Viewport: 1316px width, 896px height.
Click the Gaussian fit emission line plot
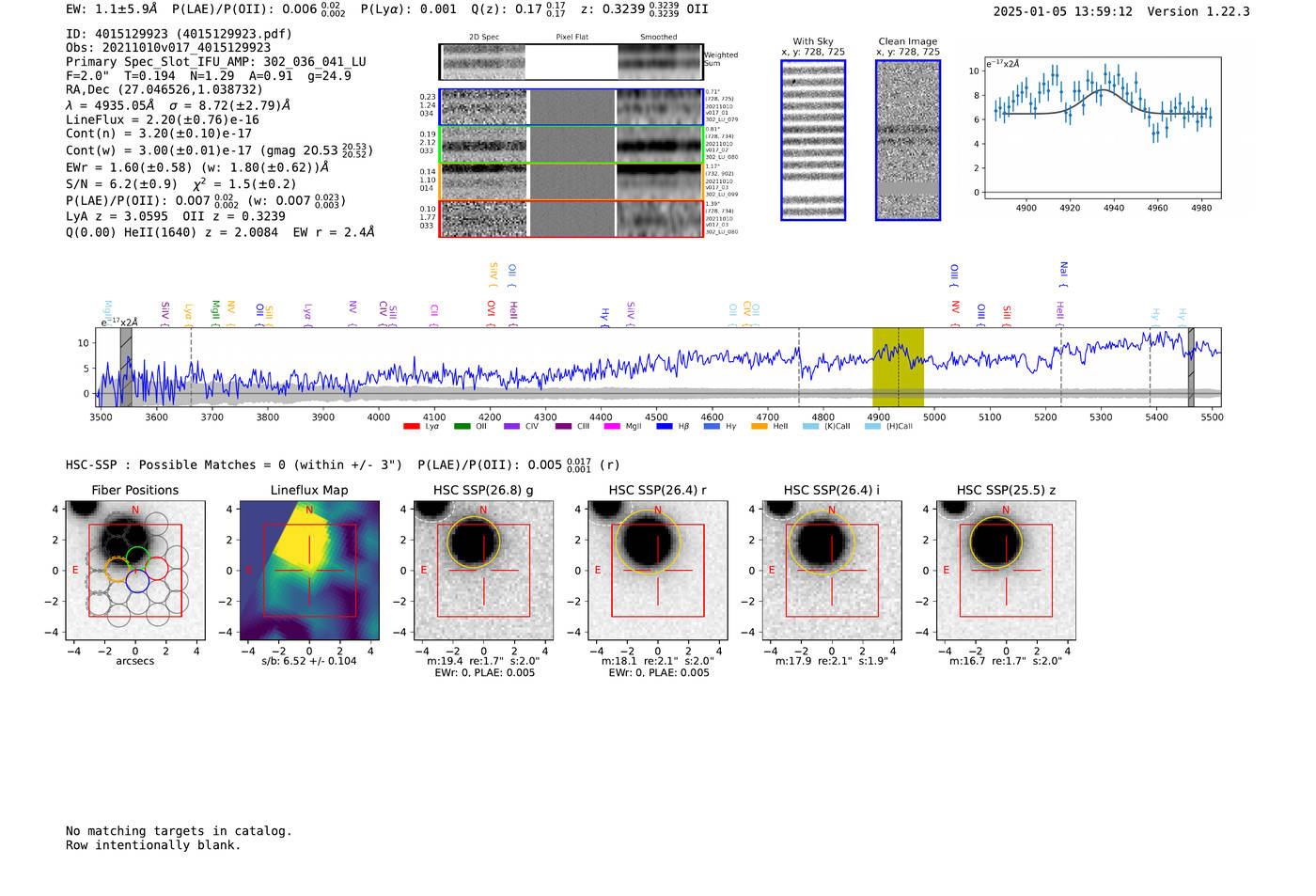[1102, 130]
